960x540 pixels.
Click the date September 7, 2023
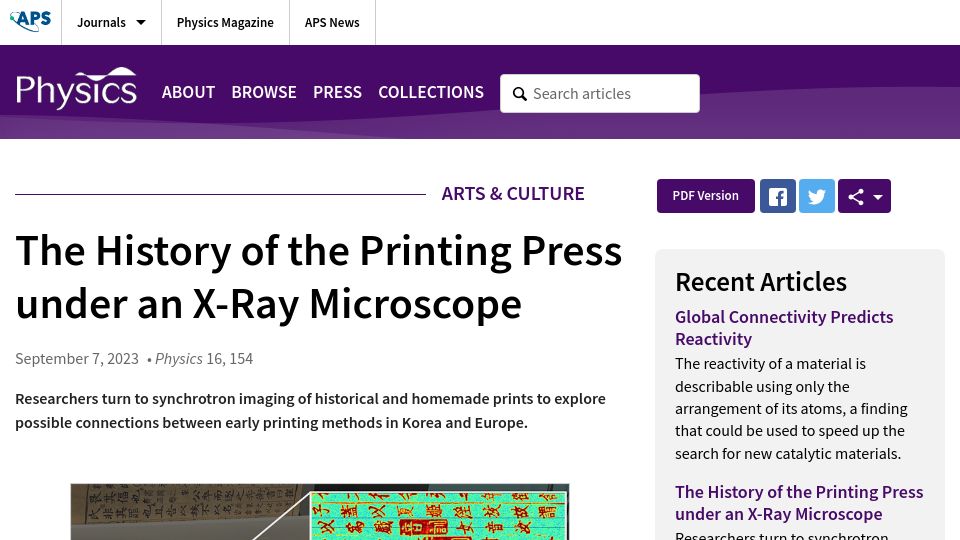(77, 359)
